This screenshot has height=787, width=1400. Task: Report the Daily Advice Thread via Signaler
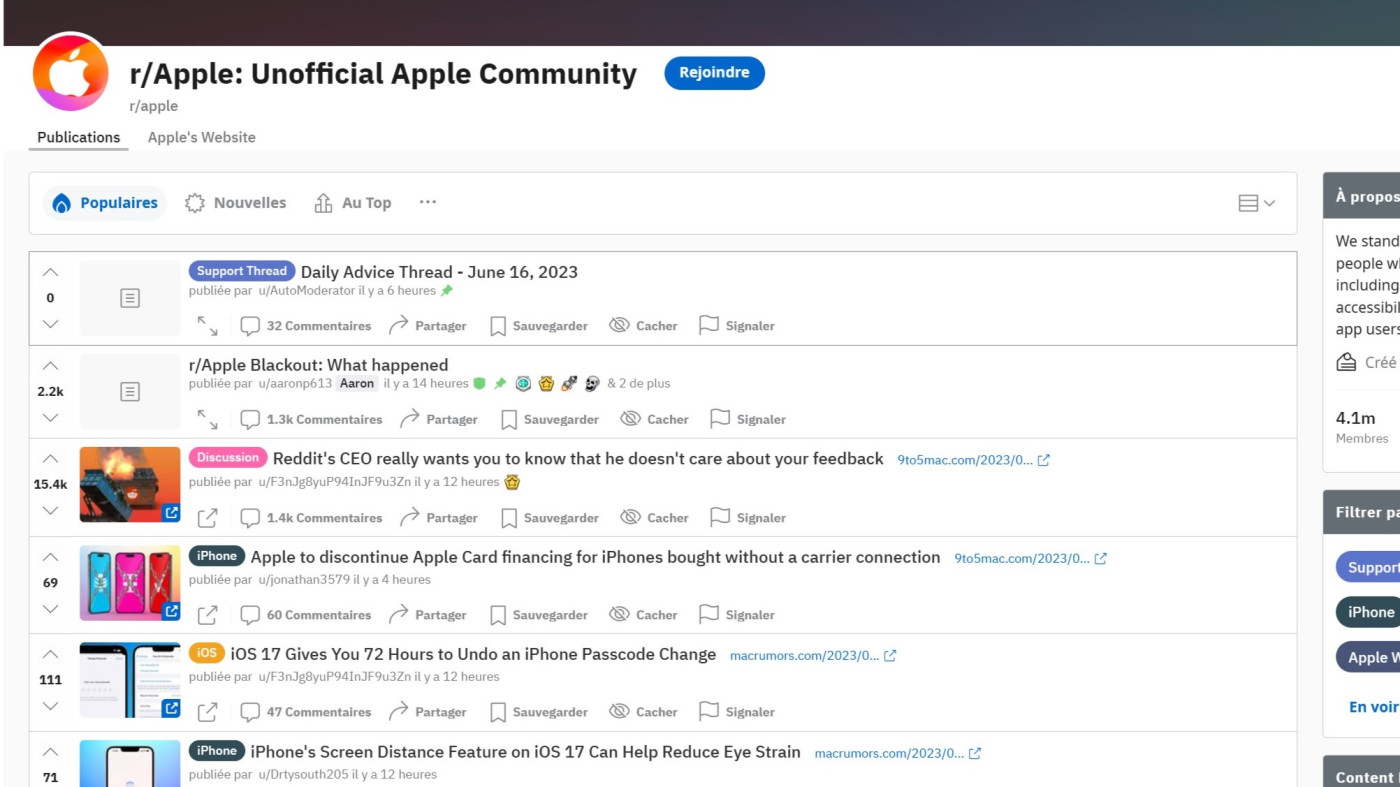[x=736, y=326]
